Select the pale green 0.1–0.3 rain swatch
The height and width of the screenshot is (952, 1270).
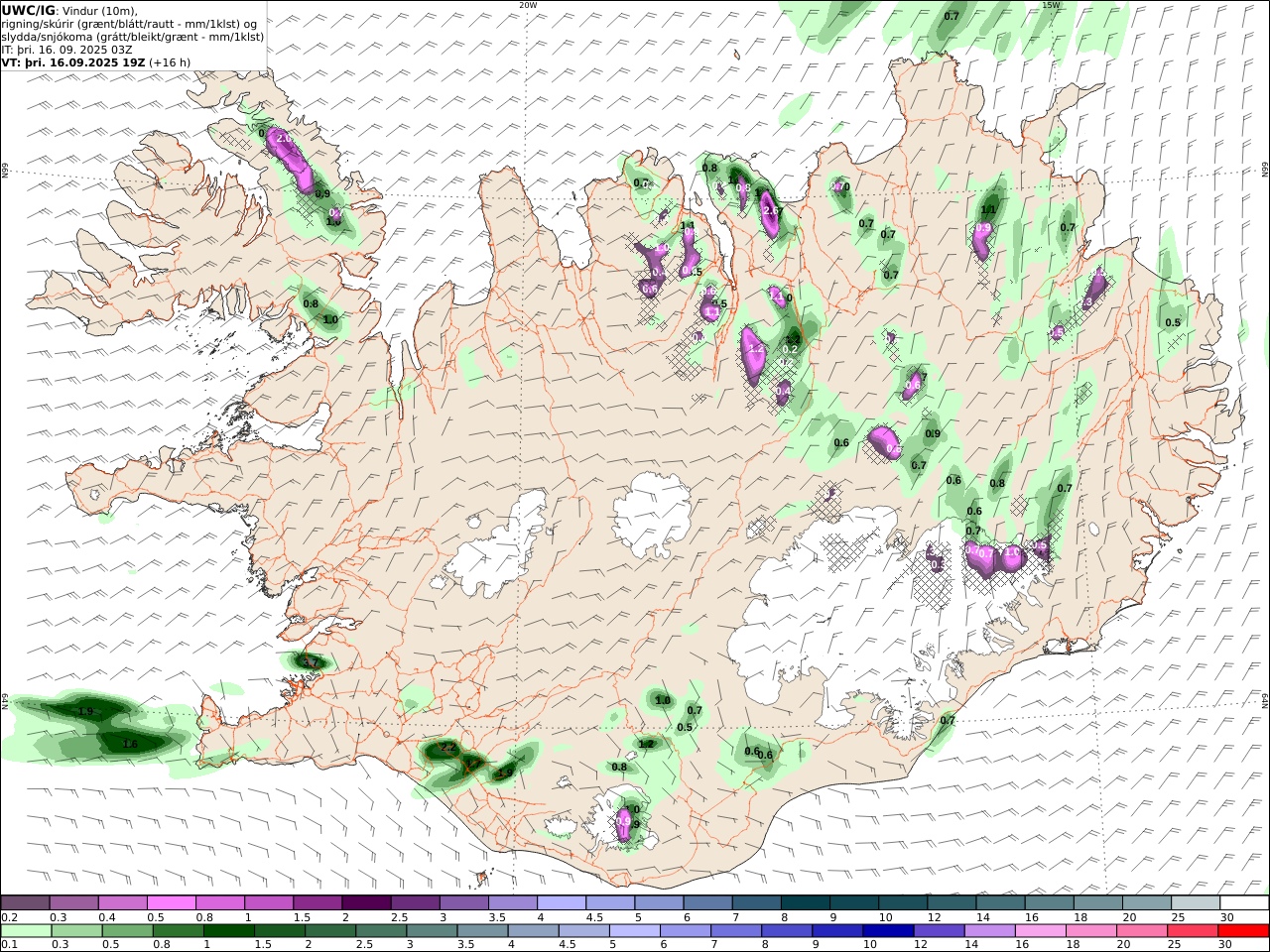[x=26, y=931]
